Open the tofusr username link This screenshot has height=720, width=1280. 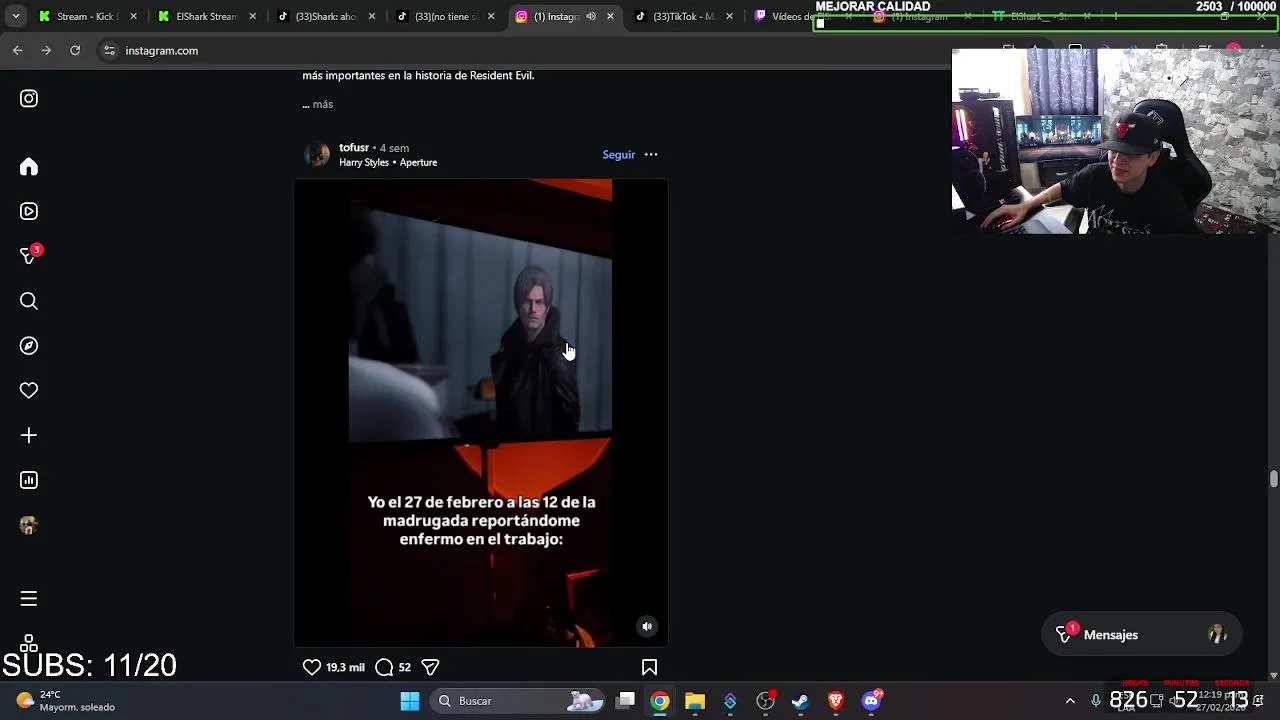(354, 148)
